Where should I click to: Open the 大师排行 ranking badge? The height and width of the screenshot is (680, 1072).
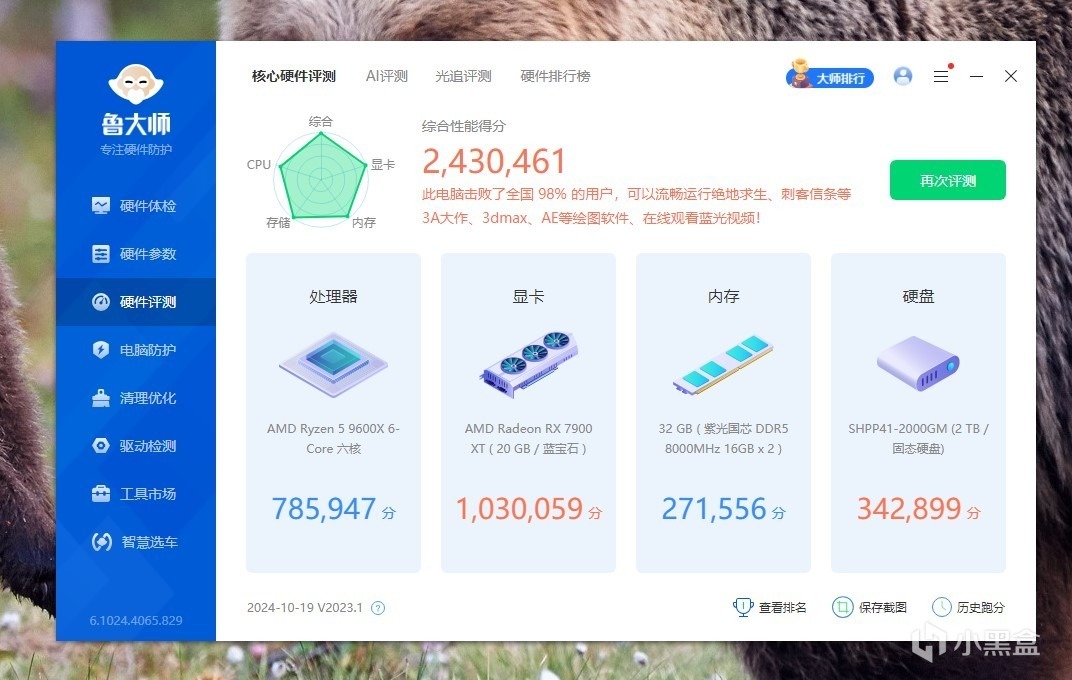click(x=829, y=76)
